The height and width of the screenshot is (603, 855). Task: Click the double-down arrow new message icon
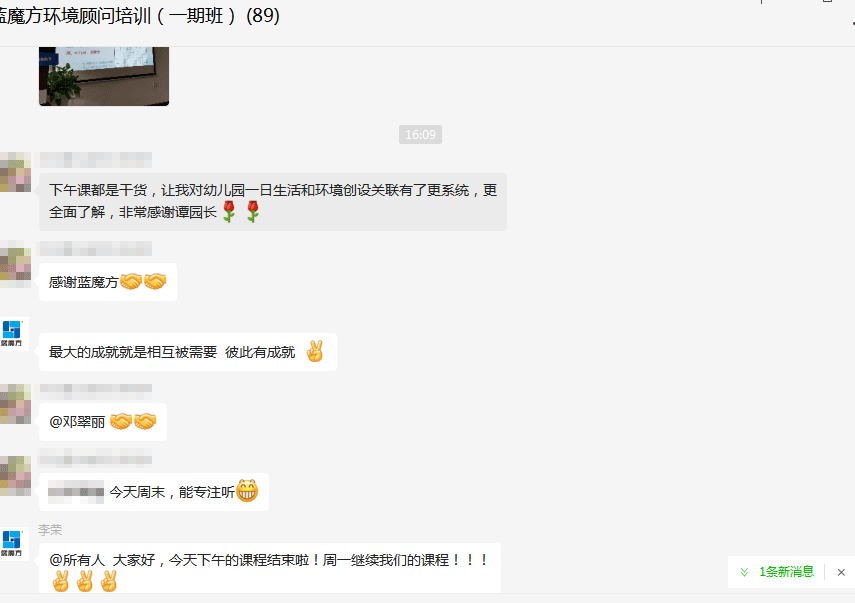pyautogui.click(x=744, y=572)
